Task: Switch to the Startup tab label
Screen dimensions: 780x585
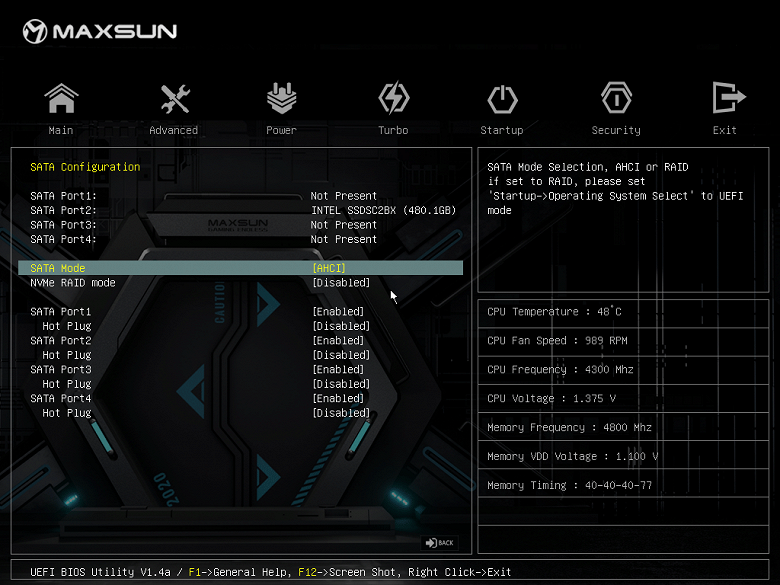Action: 501,130
